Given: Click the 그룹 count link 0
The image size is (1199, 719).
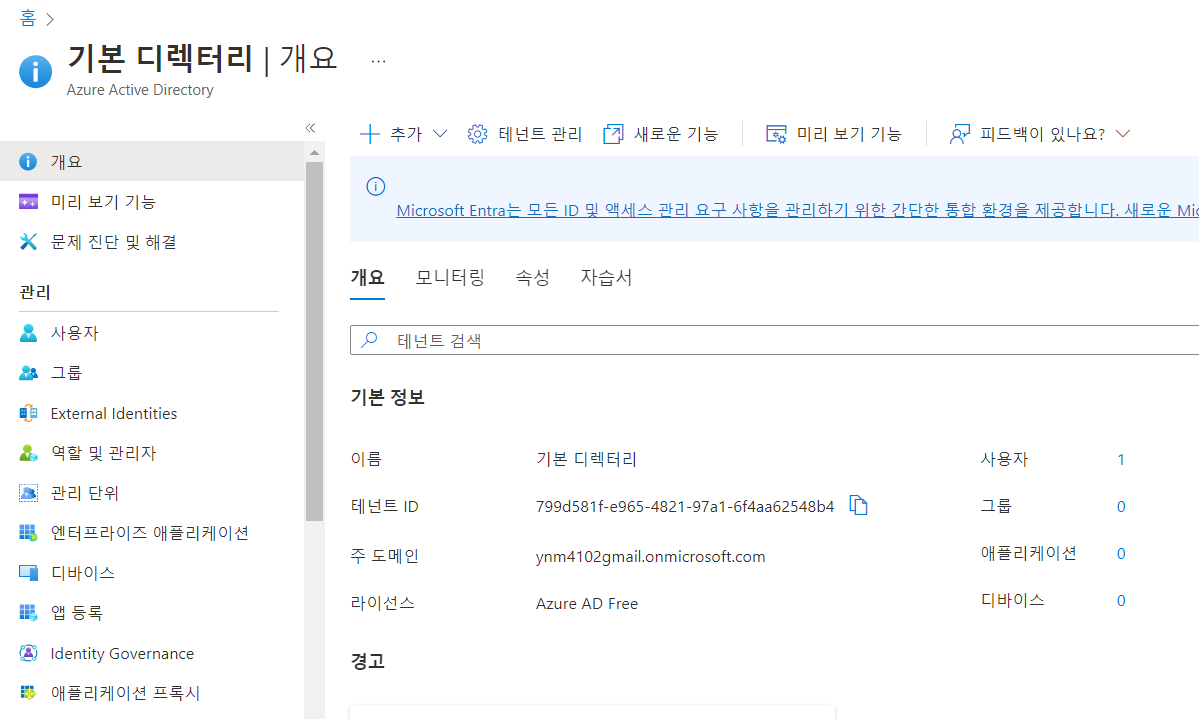Looking at the screenshot, I should tap(1121, 506).
